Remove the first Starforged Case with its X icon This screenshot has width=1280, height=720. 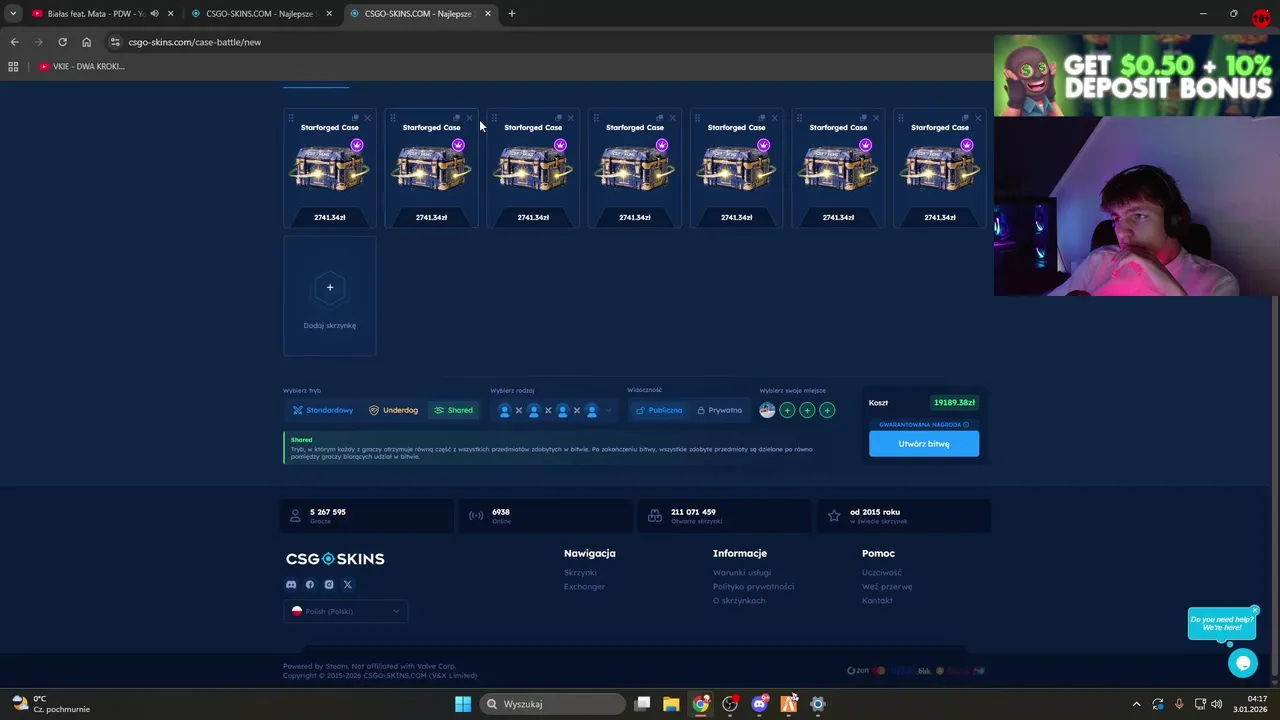(x=367, y=118)
